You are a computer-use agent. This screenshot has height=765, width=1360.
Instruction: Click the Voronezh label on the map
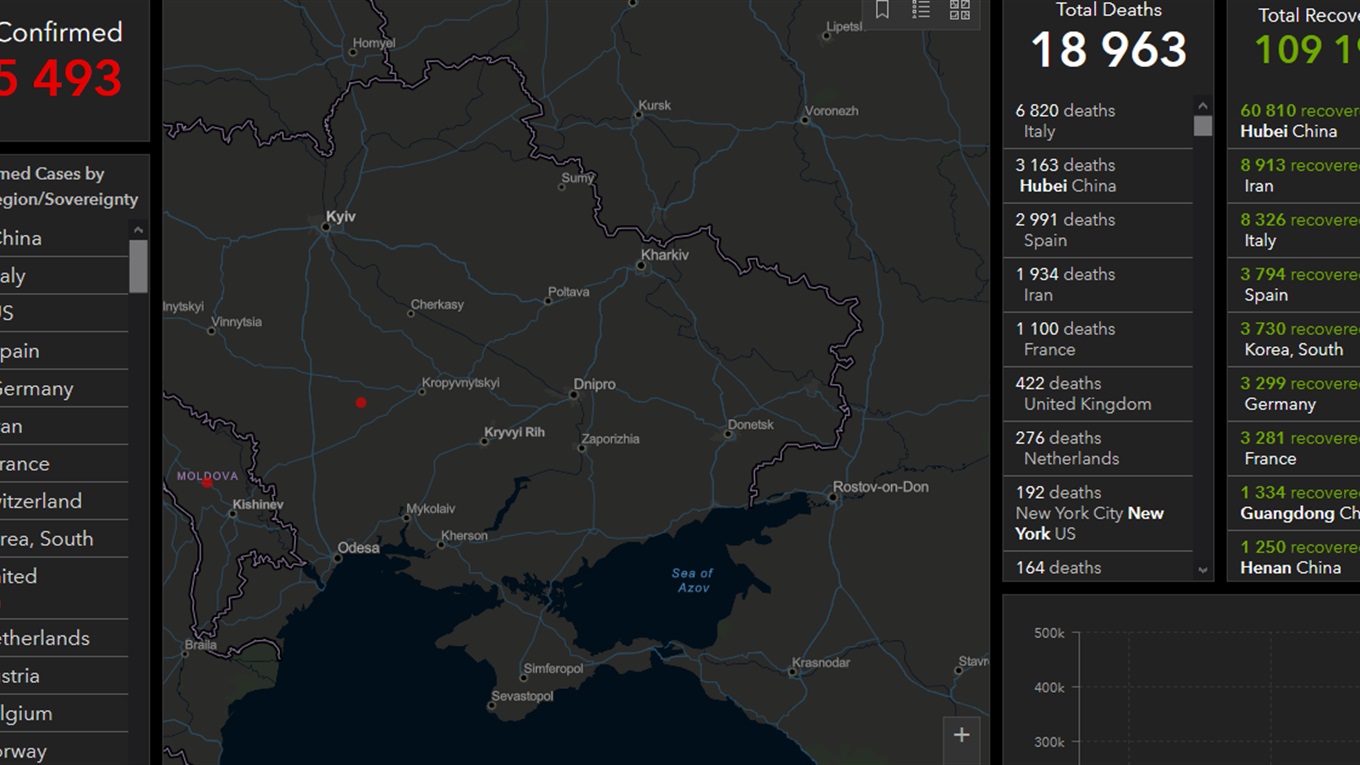832,111
